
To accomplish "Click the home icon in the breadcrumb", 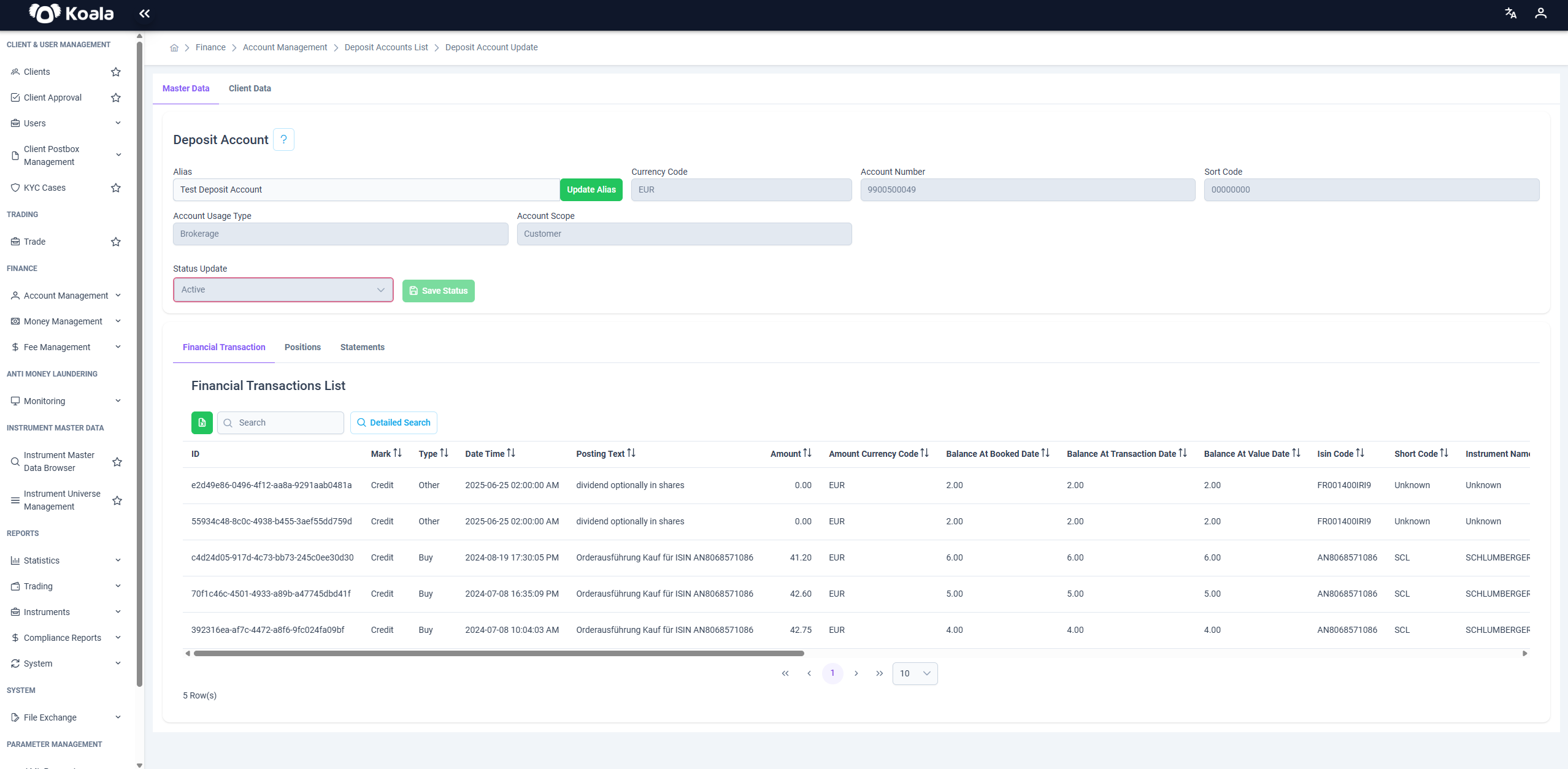I will click(x=174, y=48).
